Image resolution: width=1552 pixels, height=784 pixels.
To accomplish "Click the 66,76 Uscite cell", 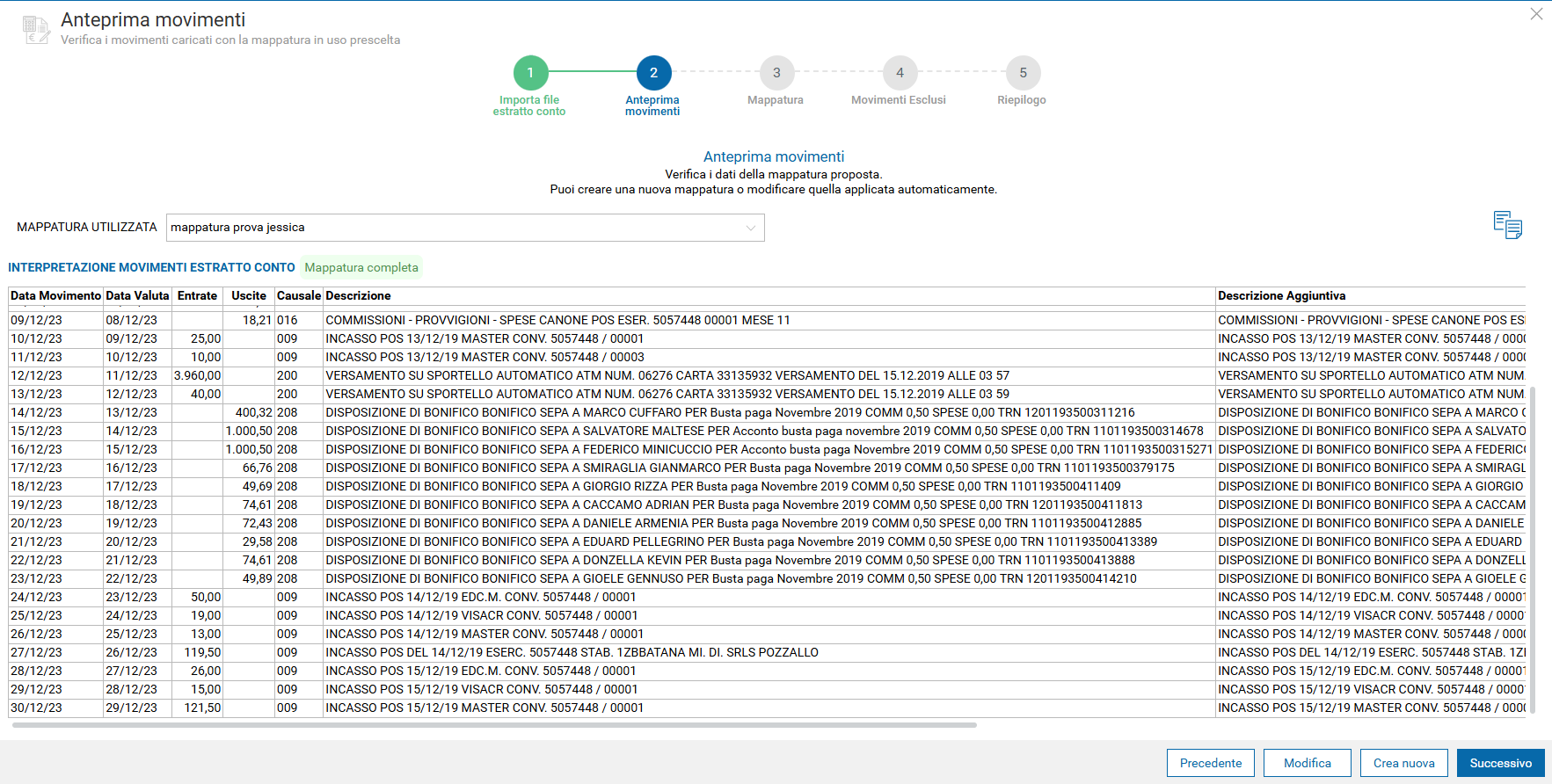I will pos(249,468).
